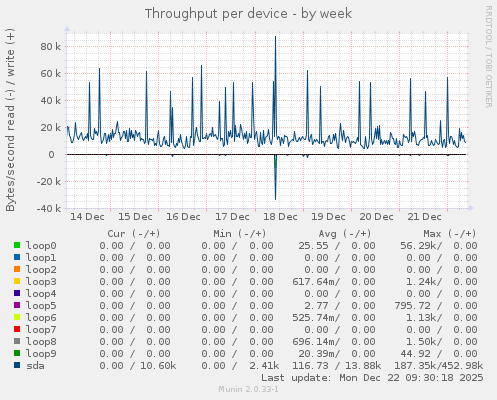Click the loop1 blue legend swatch

(x=17, y=257)
